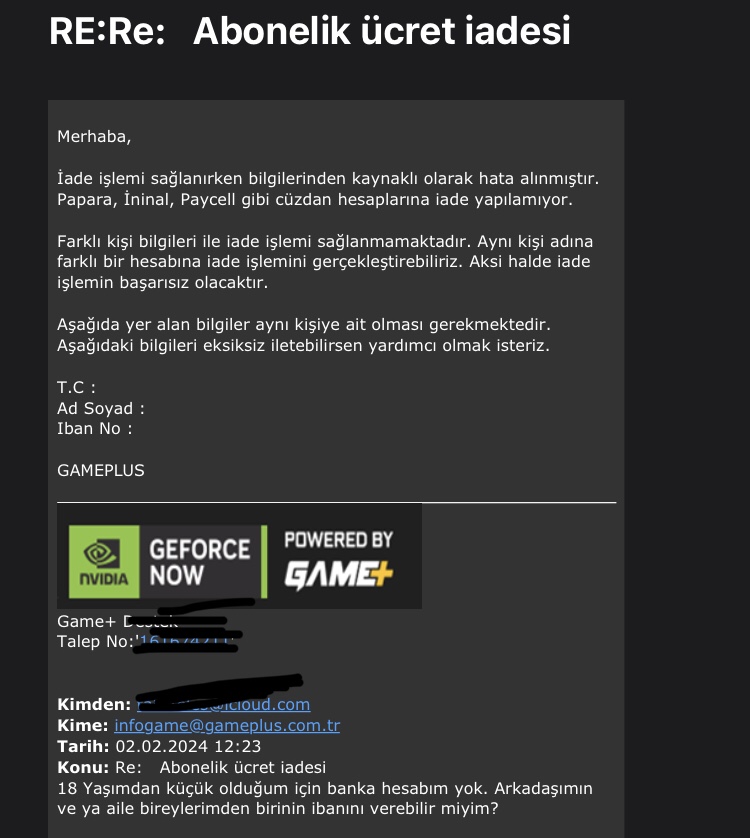Click the quoted message starting '18 Yaşımdan küçük'
The width and height of the screenshot is (750, 838).
[x=324, y=798]
